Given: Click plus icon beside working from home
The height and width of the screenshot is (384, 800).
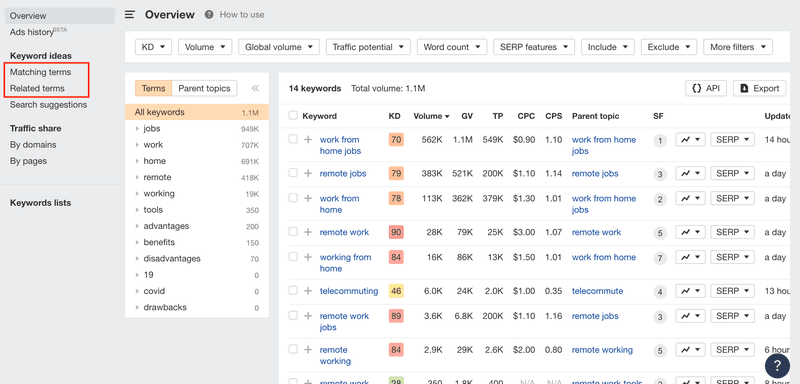Looking at the screenshot, I should tap(308, 257).
